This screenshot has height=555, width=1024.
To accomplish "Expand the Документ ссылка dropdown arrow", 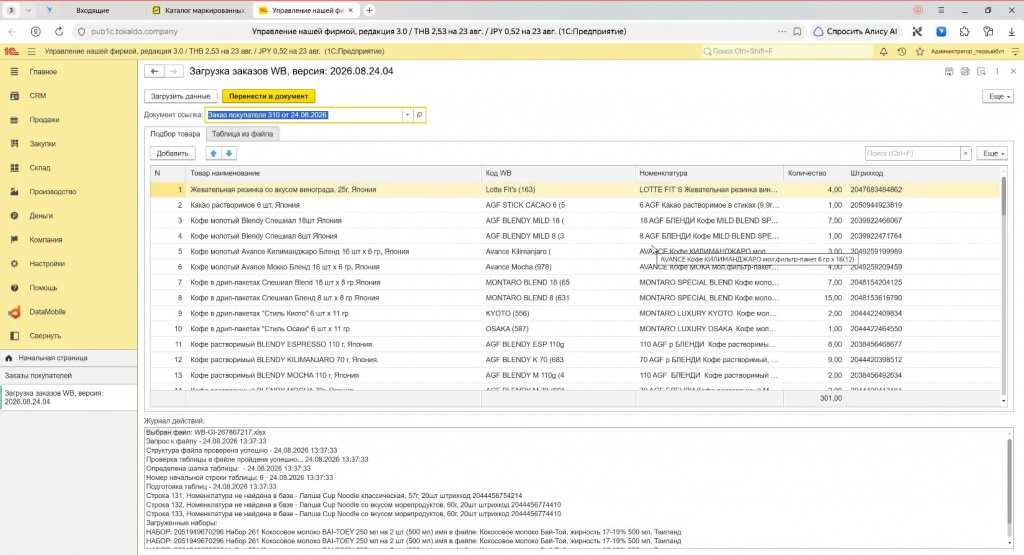I will pos(408,115).
